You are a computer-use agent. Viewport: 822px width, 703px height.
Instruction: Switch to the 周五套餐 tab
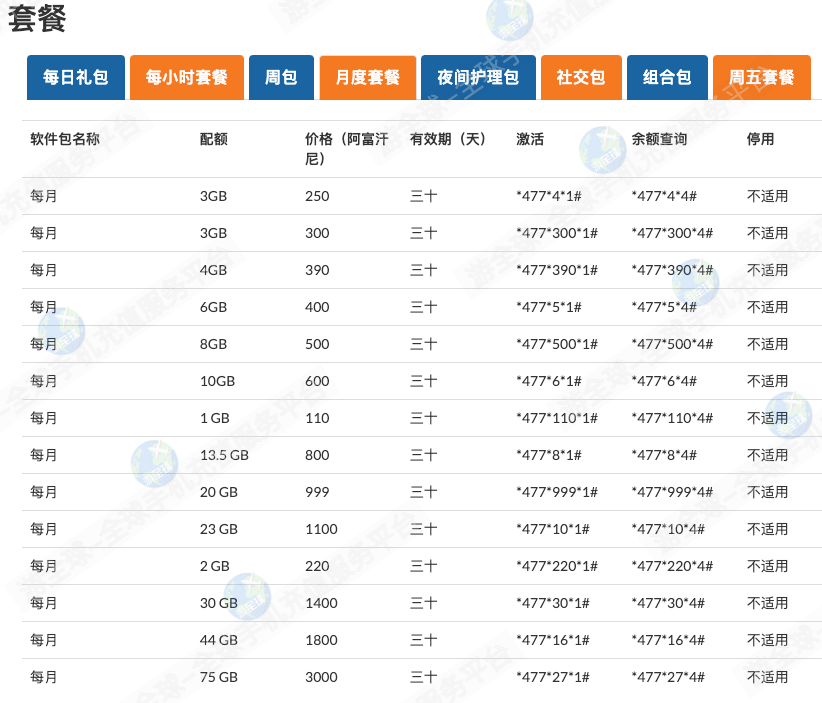761,77
